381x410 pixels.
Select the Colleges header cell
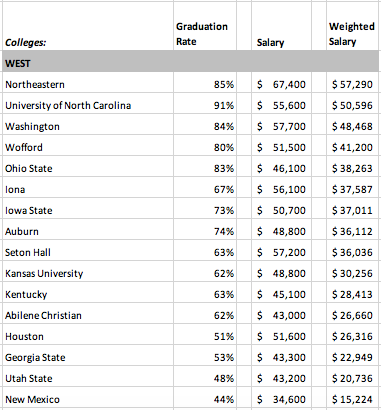point(88,26)
